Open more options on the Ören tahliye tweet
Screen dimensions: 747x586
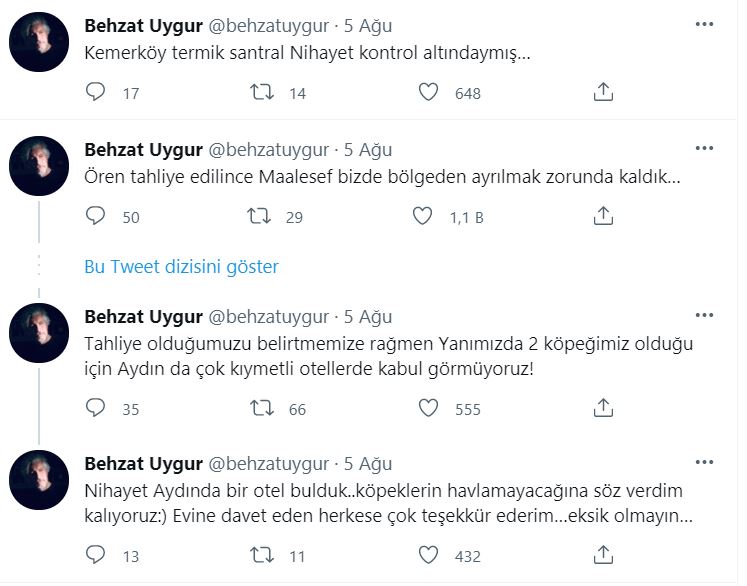pyautogui.click(x=706, y=149)
